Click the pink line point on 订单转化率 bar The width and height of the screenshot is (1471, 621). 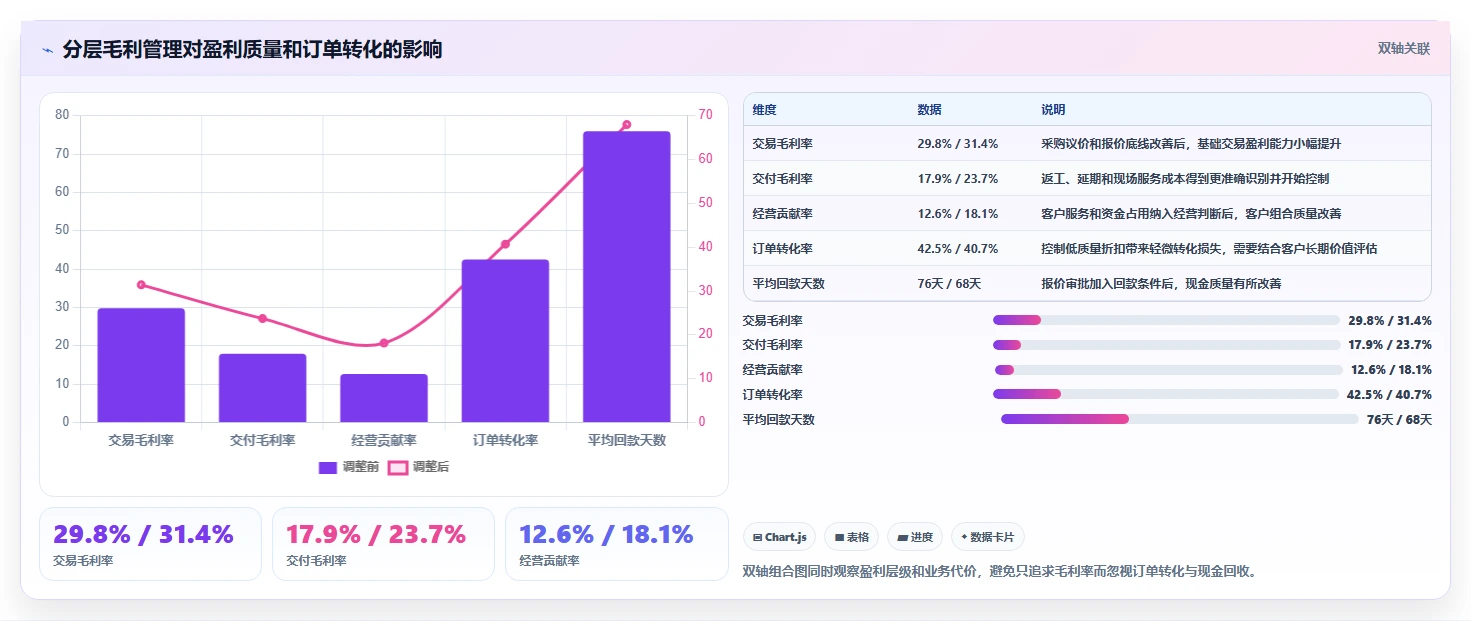coord(505,244)
